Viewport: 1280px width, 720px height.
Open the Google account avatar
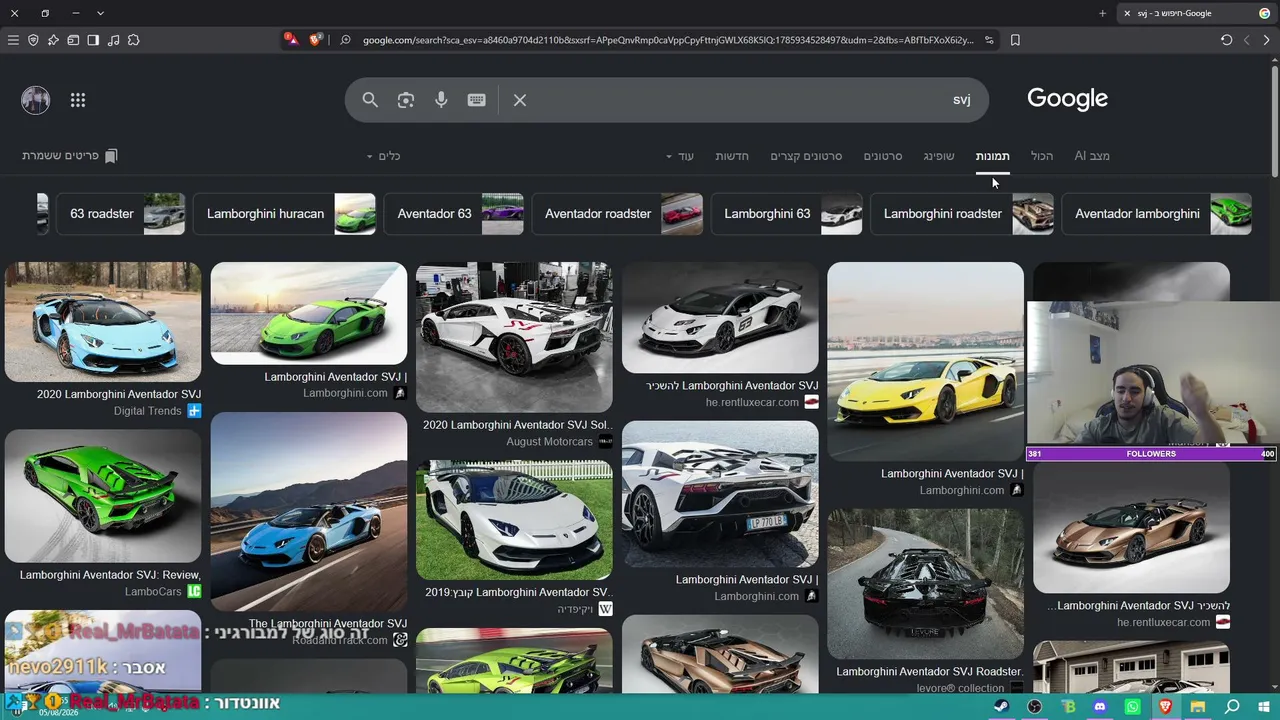35,100
